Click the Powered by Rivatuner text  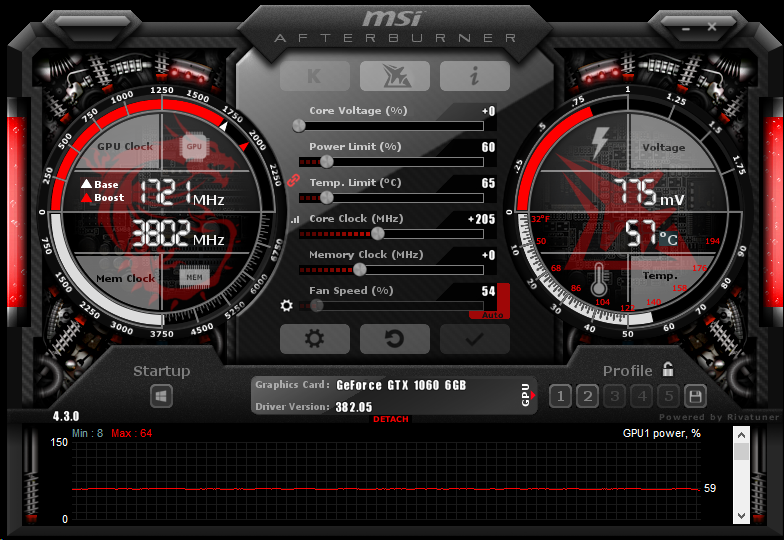[719, 417]
